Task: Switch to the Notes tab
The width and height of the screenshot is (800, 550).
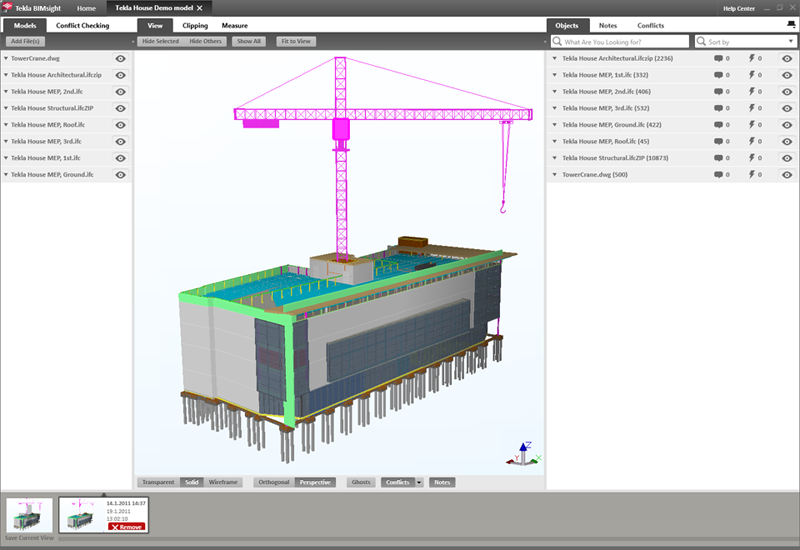Action: pyautogui.click(x=608, y=25)
